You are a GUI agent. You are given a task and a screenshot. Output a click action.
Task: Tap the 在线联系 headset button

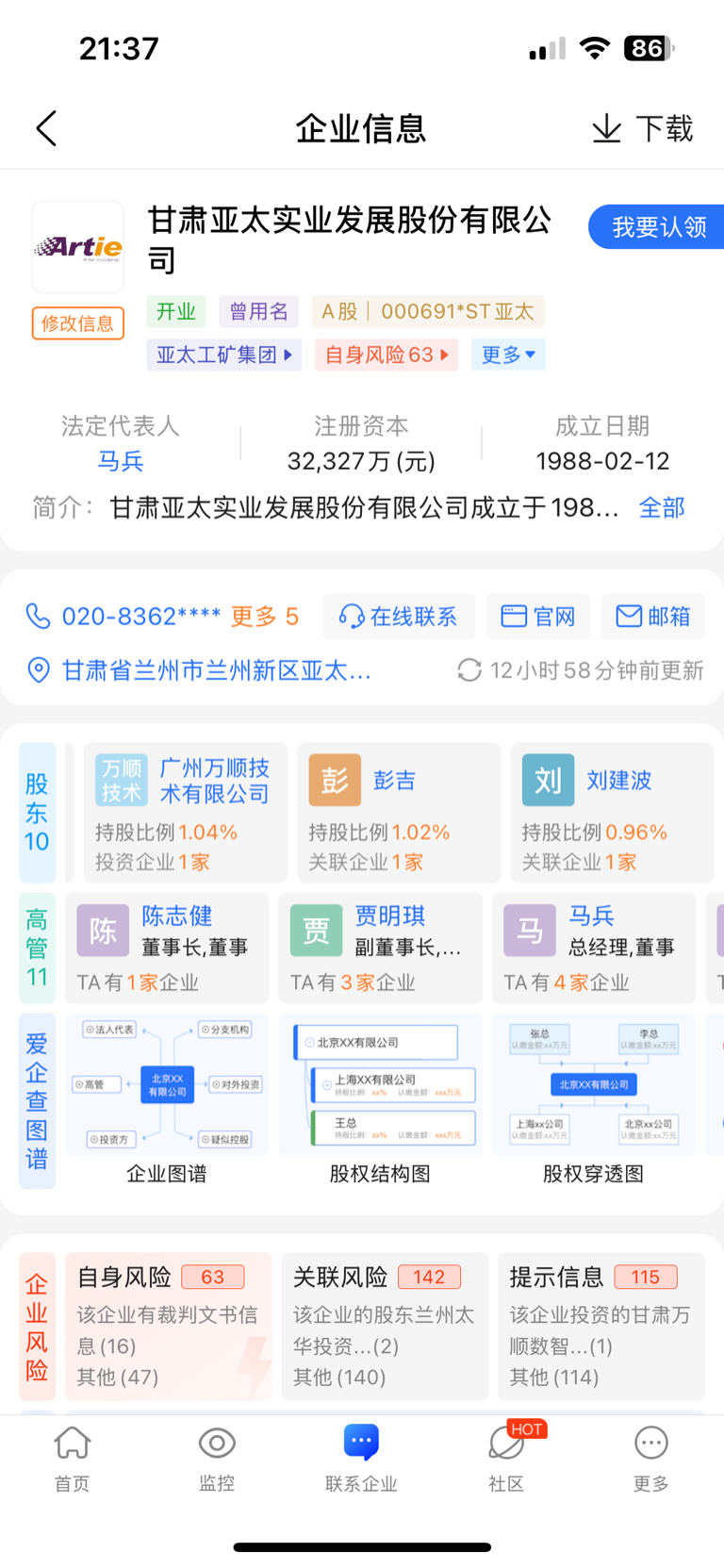(x=398, y=617)
